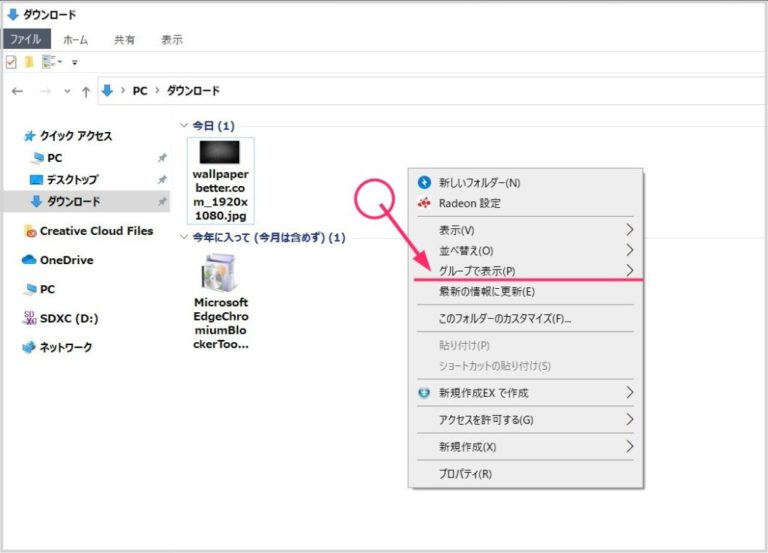This screenshot has height=553, width=768.
Task: Open the recent locations dropdown arrow
Action: 67,91
